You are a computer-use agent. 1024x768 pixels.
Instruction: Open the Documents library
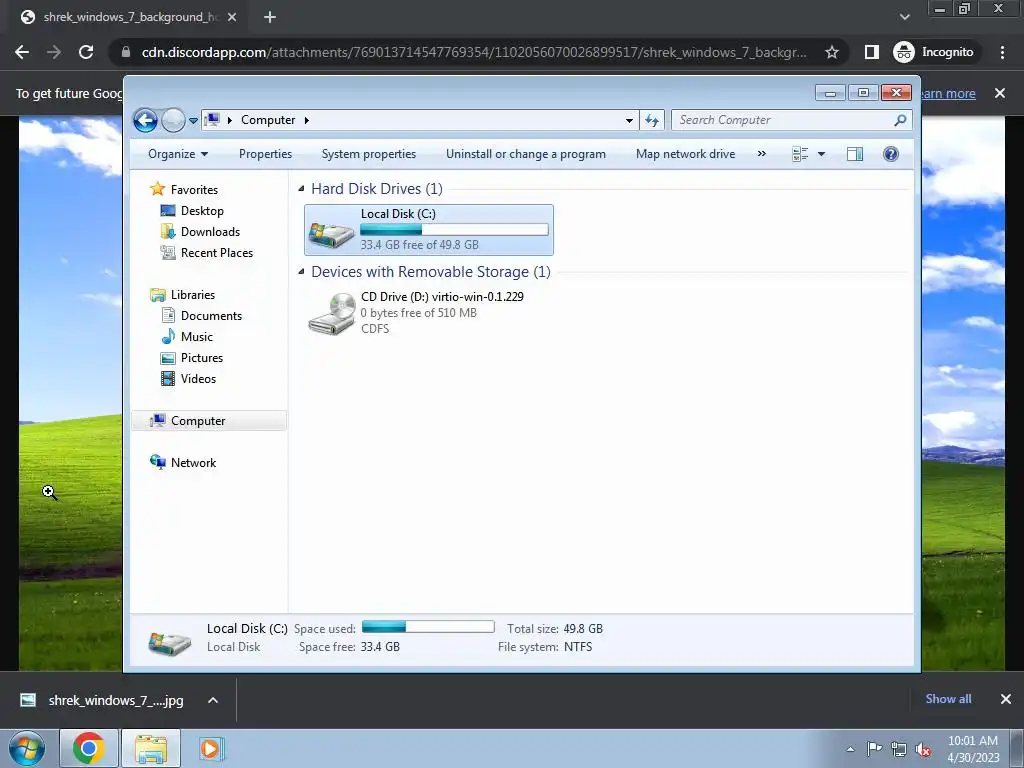click(211, 315)
